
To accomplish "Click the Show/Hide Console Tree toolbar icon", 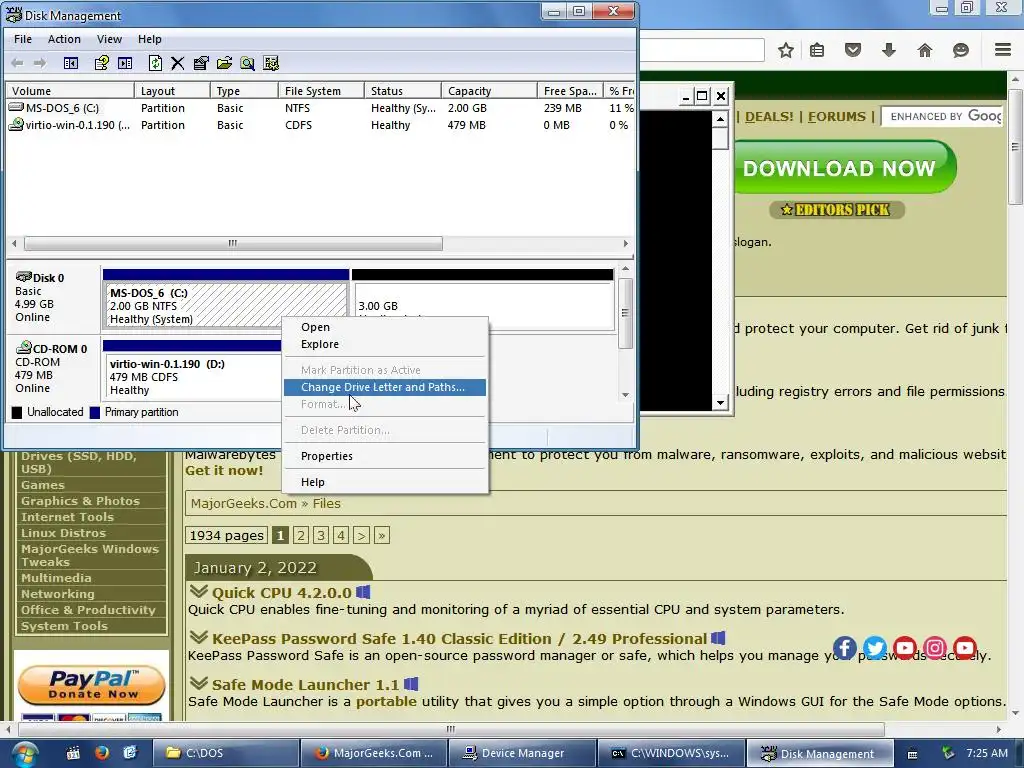I will [x=71, y=63].
